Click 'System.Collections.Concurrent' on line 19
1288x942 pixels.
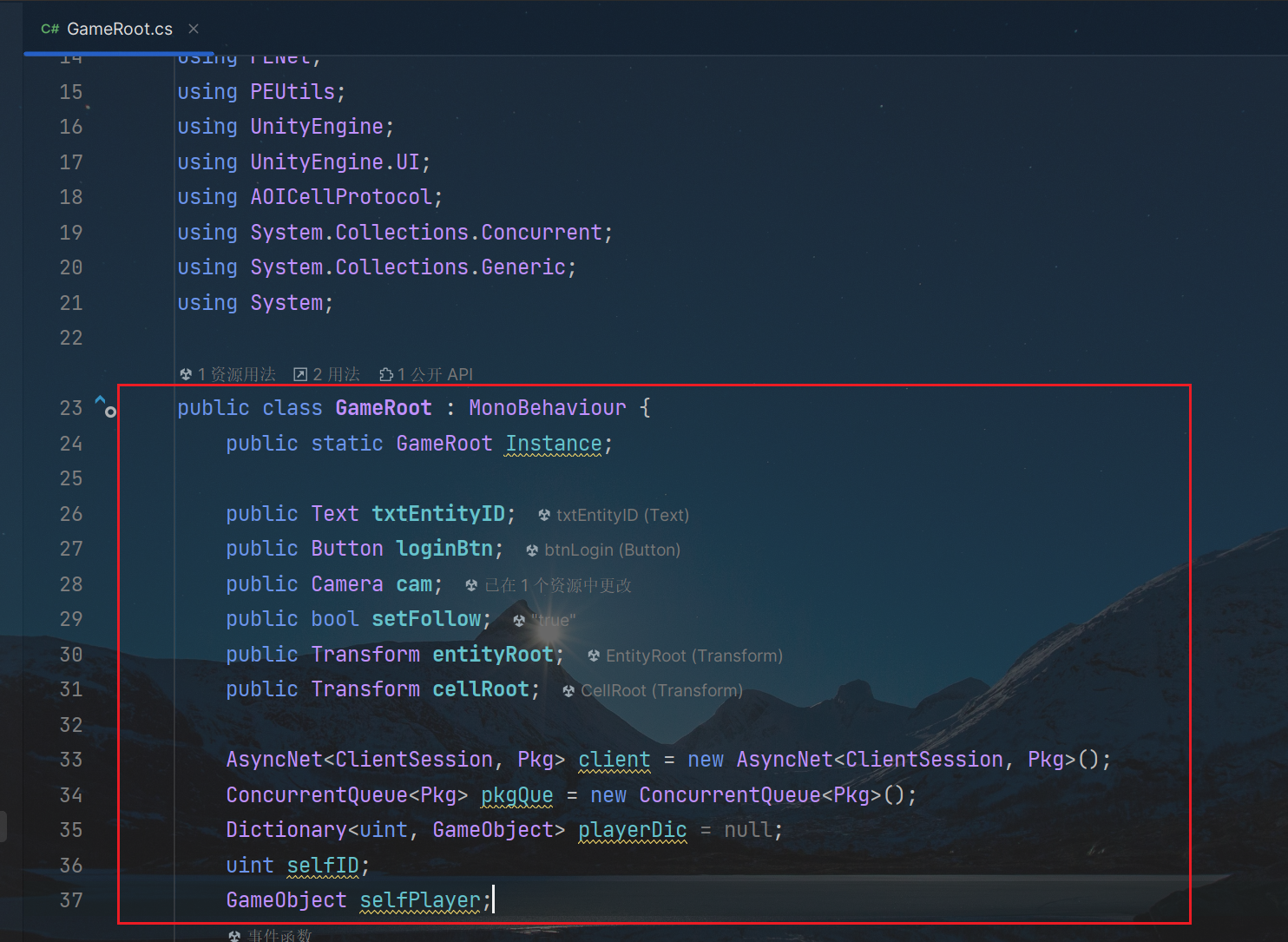click(426, 233)
